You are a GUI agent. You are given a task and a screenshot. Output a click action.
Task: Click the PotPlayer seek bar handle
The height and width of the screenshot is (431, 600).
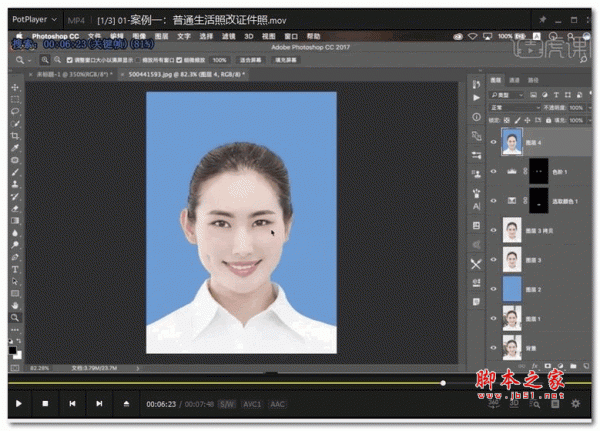coord(443,383)
